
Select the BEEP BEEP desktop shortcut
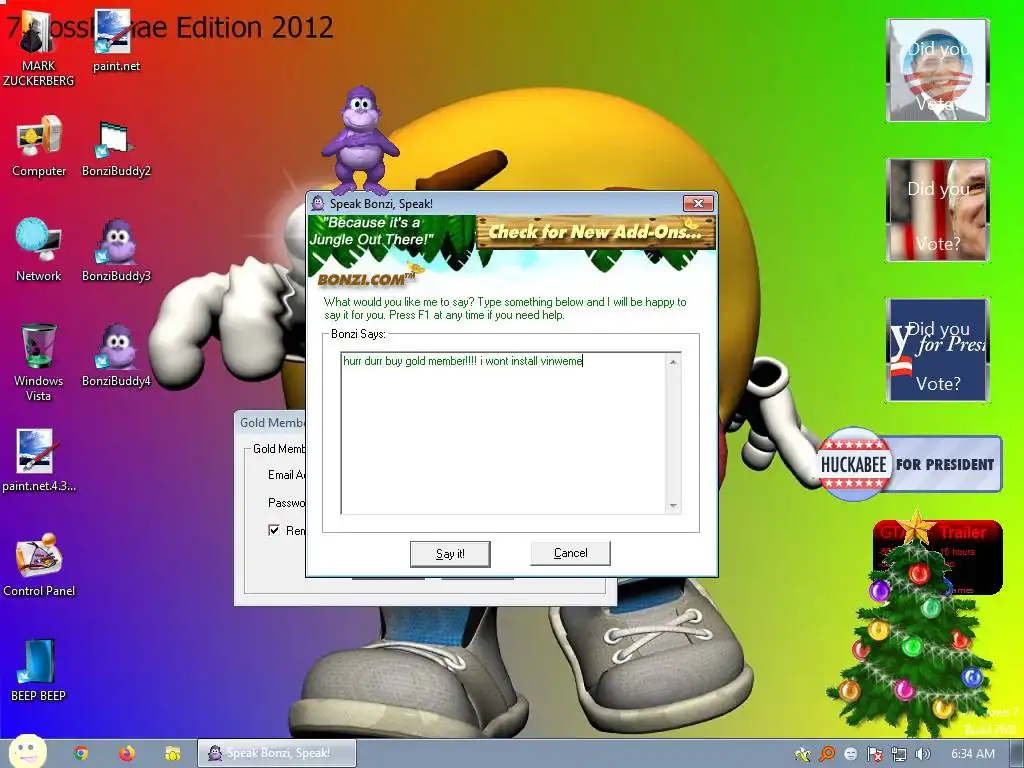point(38,670)
